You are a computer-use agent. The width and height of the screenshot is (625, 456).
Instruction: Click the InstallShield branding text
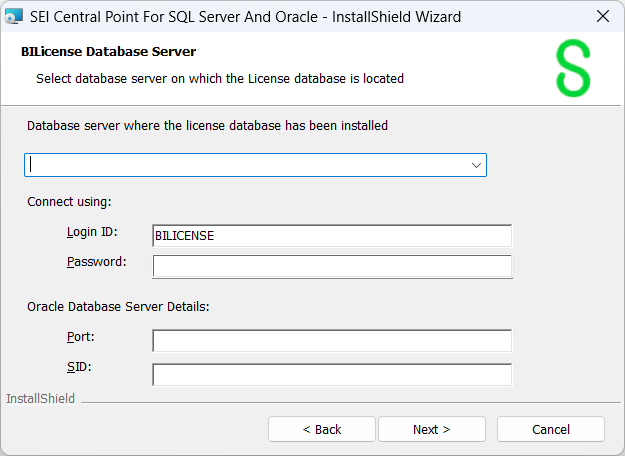40,399
